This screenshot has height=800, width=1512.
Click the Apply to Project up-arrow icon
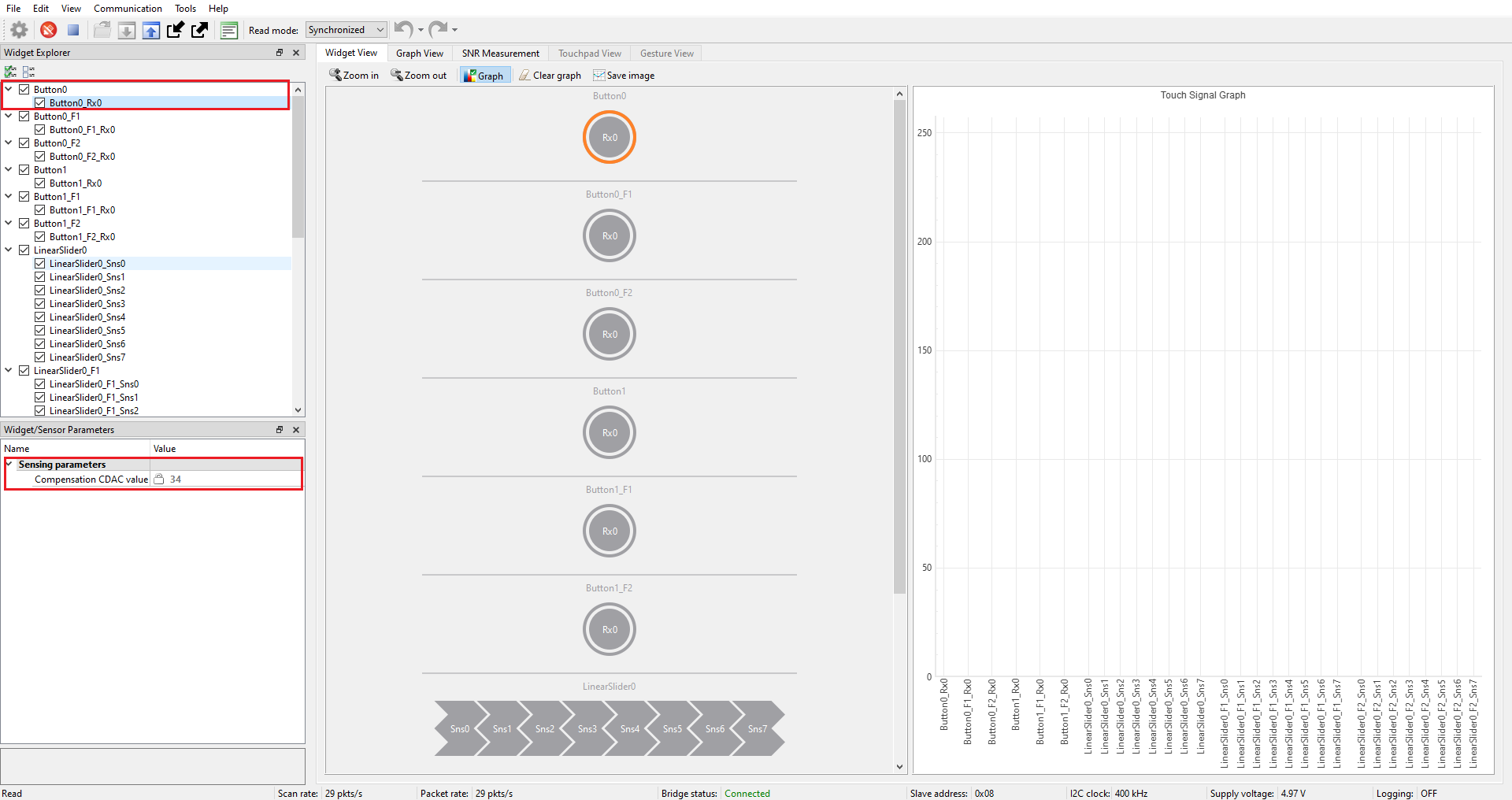(x=151, y=30)
